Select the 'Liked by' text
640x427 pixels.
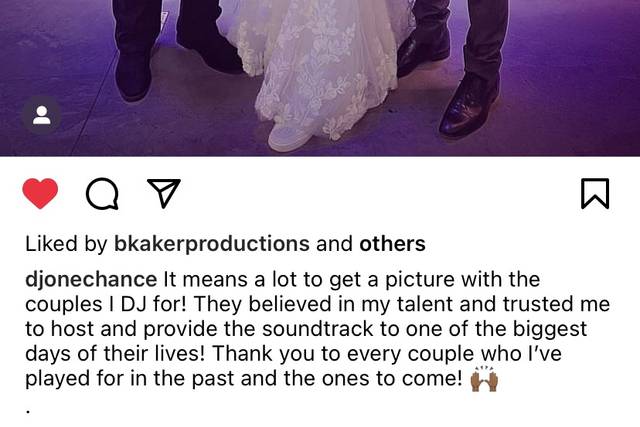click(66, 244)
